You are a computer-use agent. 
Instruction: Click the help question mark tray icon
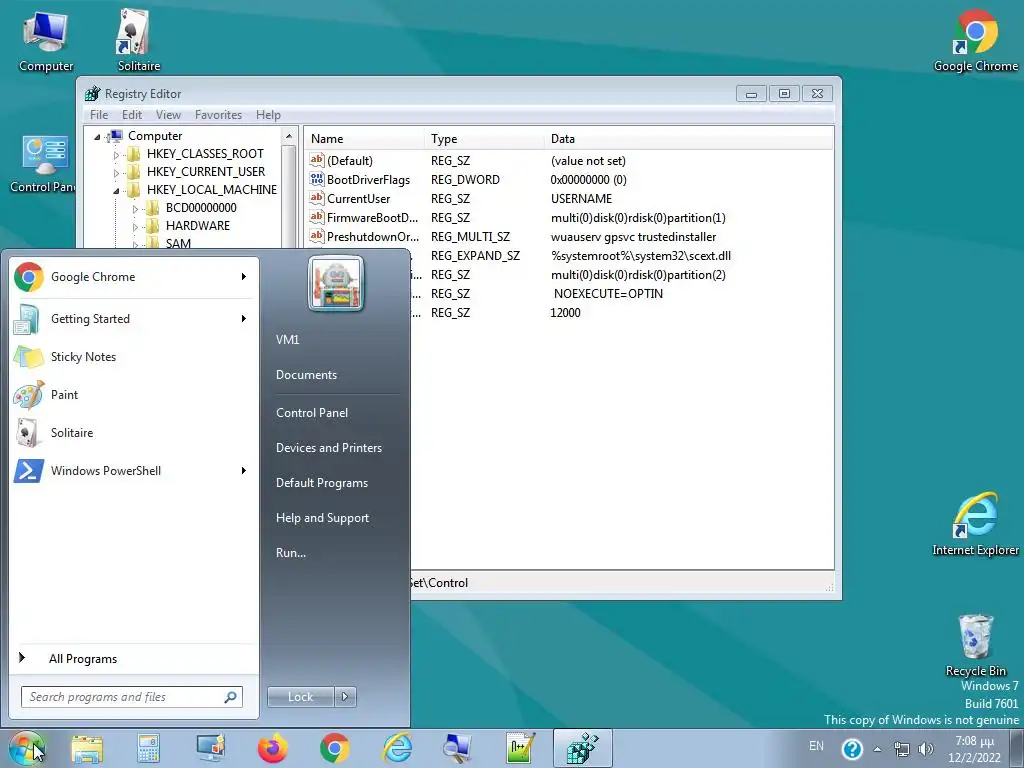pos(852,748)
